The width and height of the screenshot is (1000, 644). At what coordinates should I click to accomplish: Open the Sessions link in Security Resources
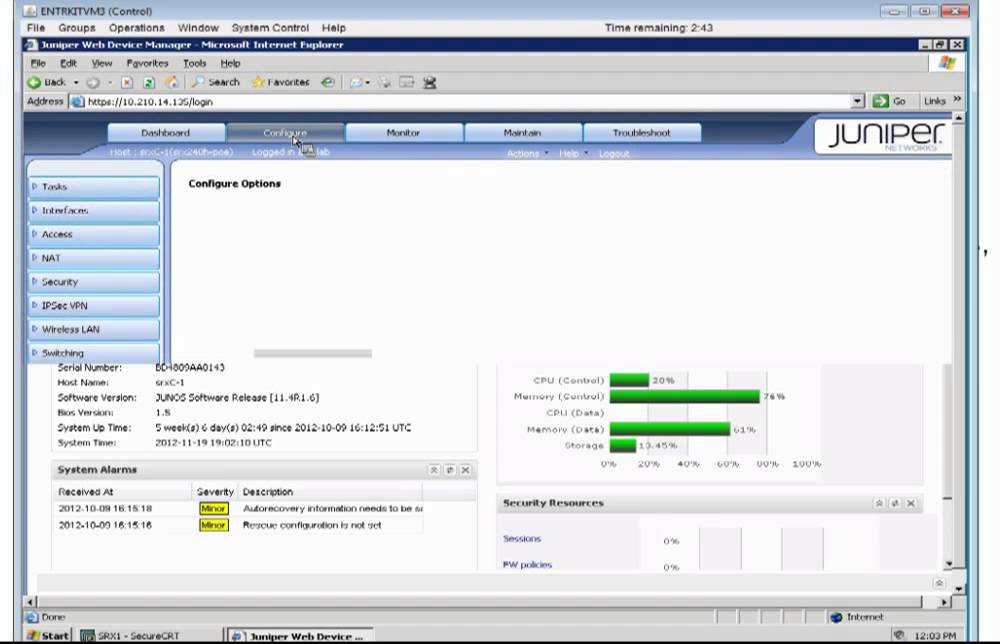[x=522, y=539]
